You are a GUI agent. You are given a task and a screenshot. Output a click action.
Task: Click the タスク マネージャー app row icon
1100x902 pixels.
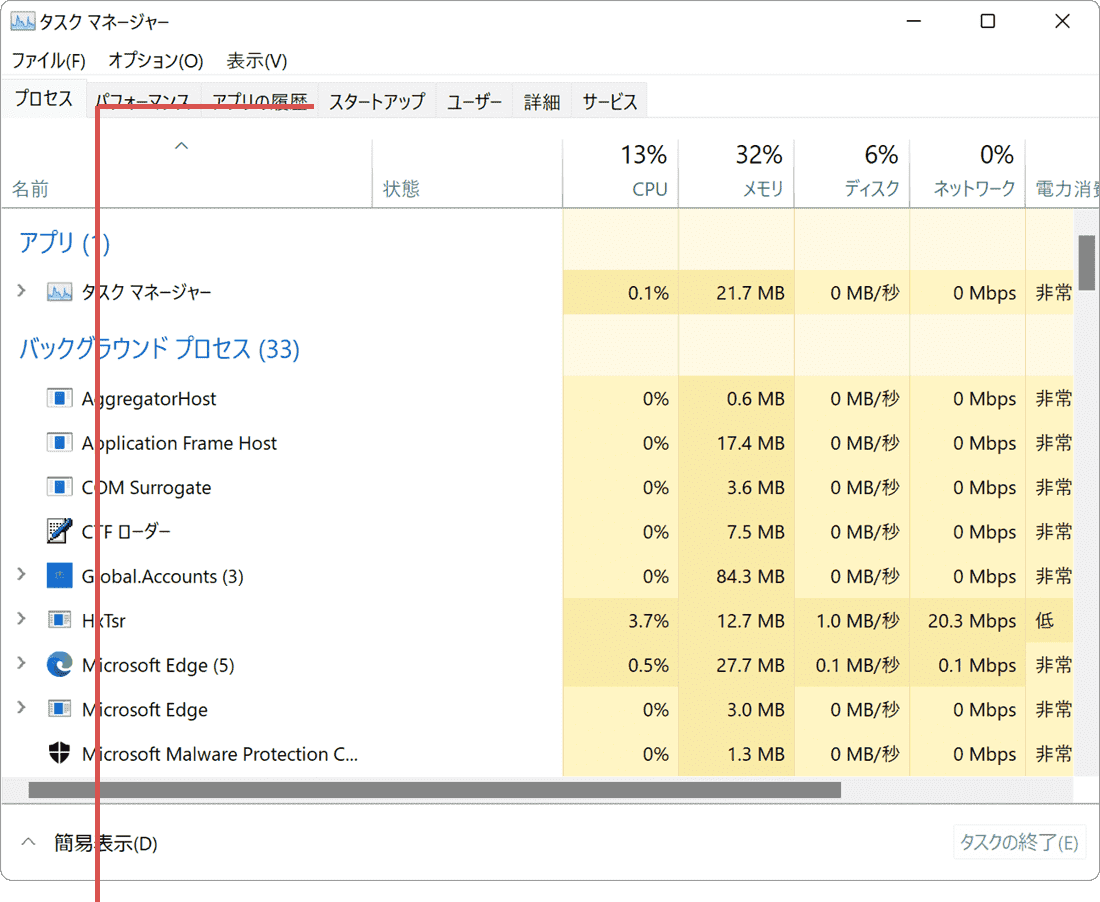tap(60, 292)
